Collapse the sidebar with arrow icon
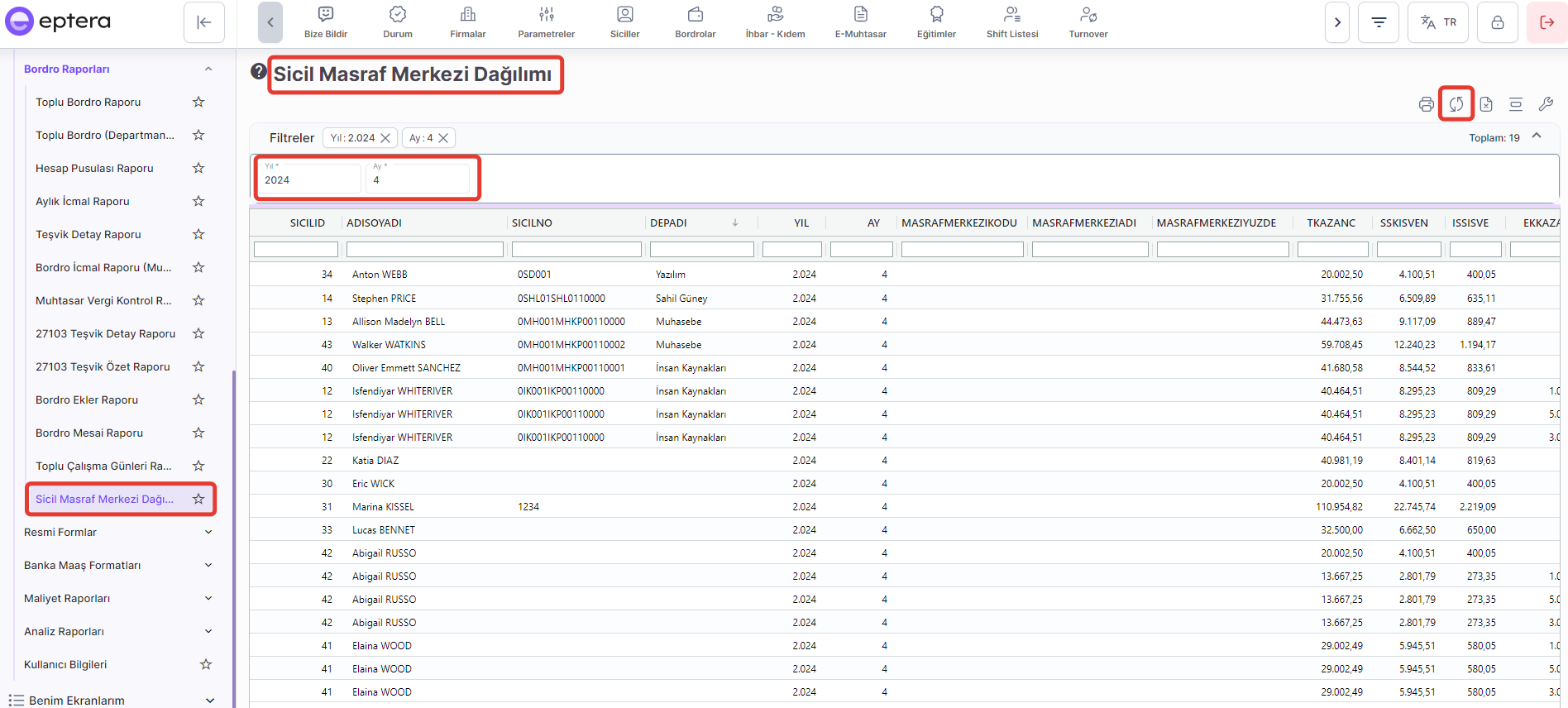This screenshot has width=1568, height=708. (x=204, y=22)
